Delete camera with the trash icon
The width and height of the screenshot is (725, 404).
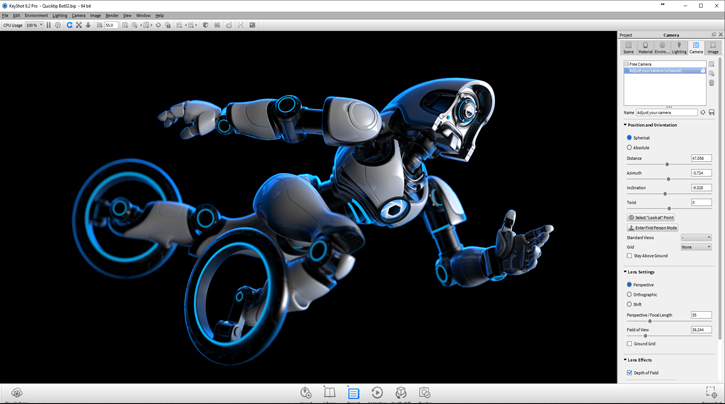pos(712,83)
